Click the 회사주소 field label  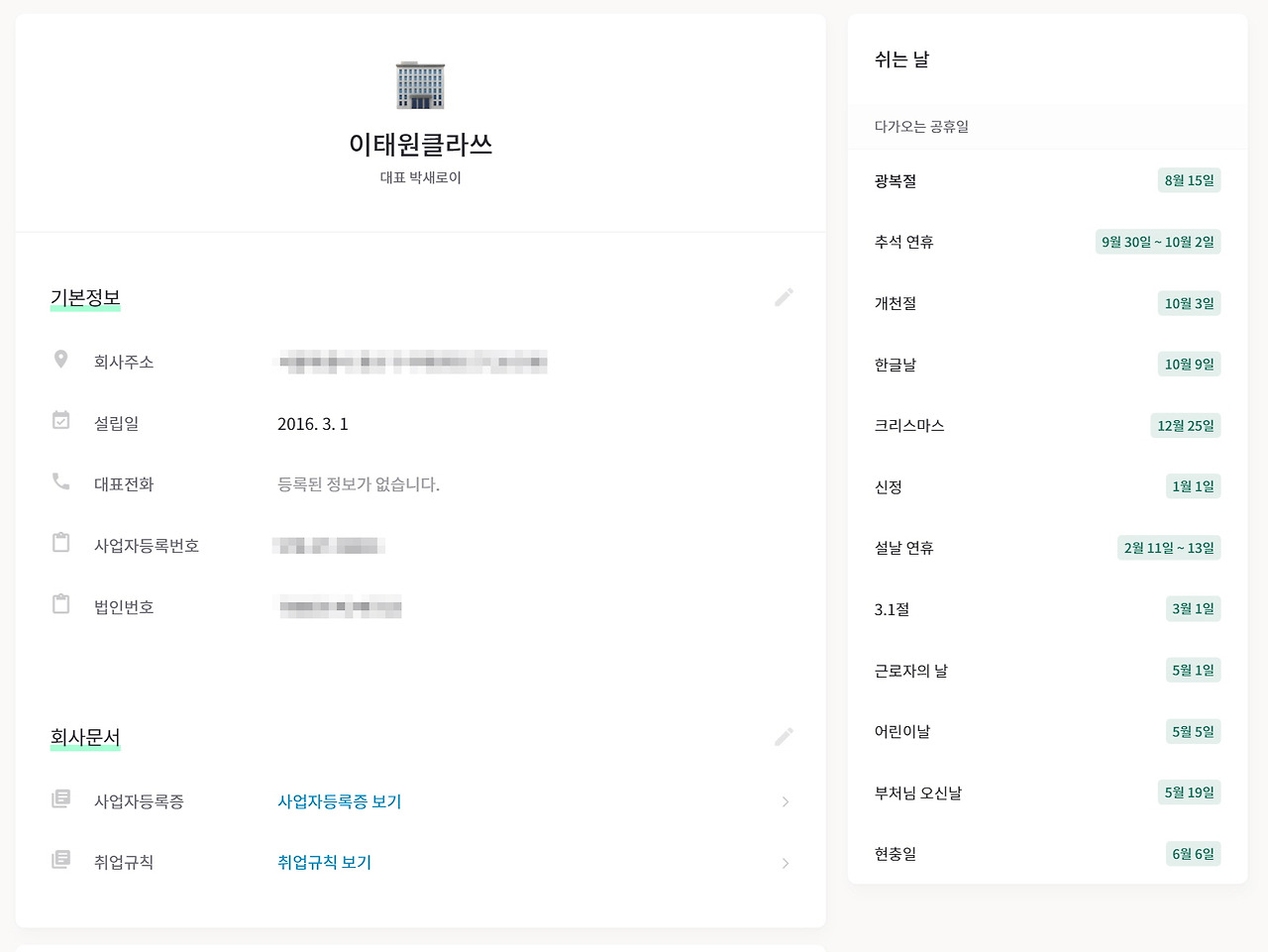tap(124, 363)
